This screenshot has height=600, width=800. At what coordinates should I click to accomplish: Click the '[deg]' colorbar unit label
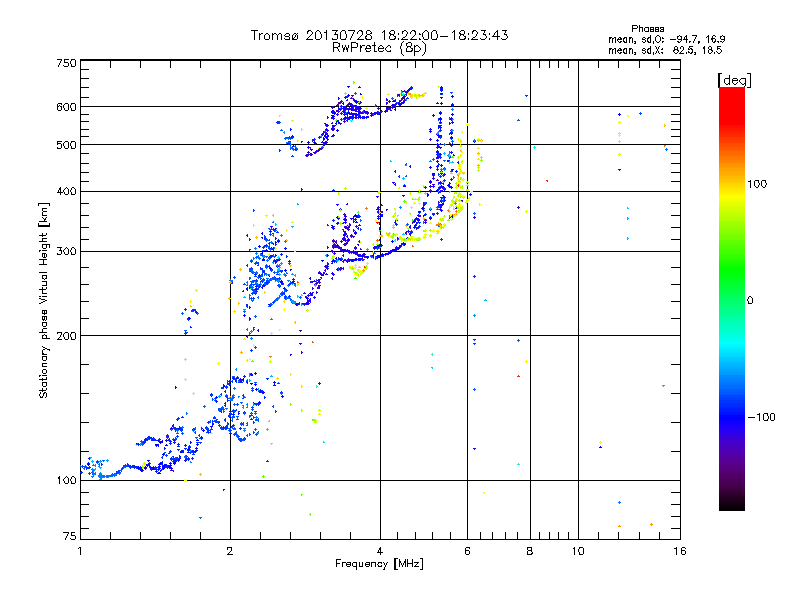pos(734,80)
